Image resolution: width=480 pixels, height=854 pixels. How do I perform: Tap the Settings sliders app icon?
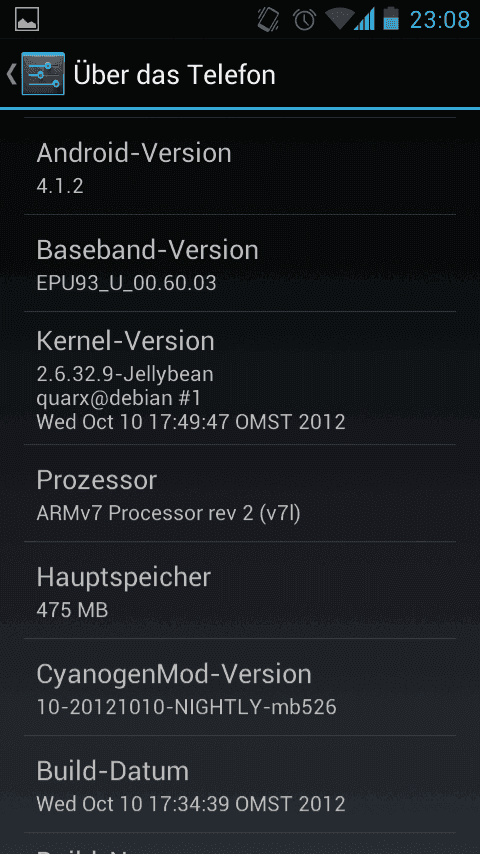(43, 74)
